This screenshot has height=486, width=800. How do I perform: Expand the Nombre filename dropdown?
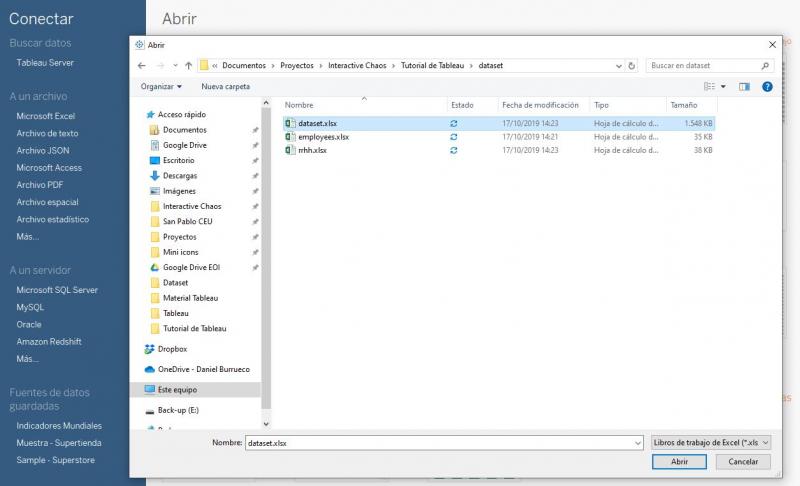click(638, 443)
